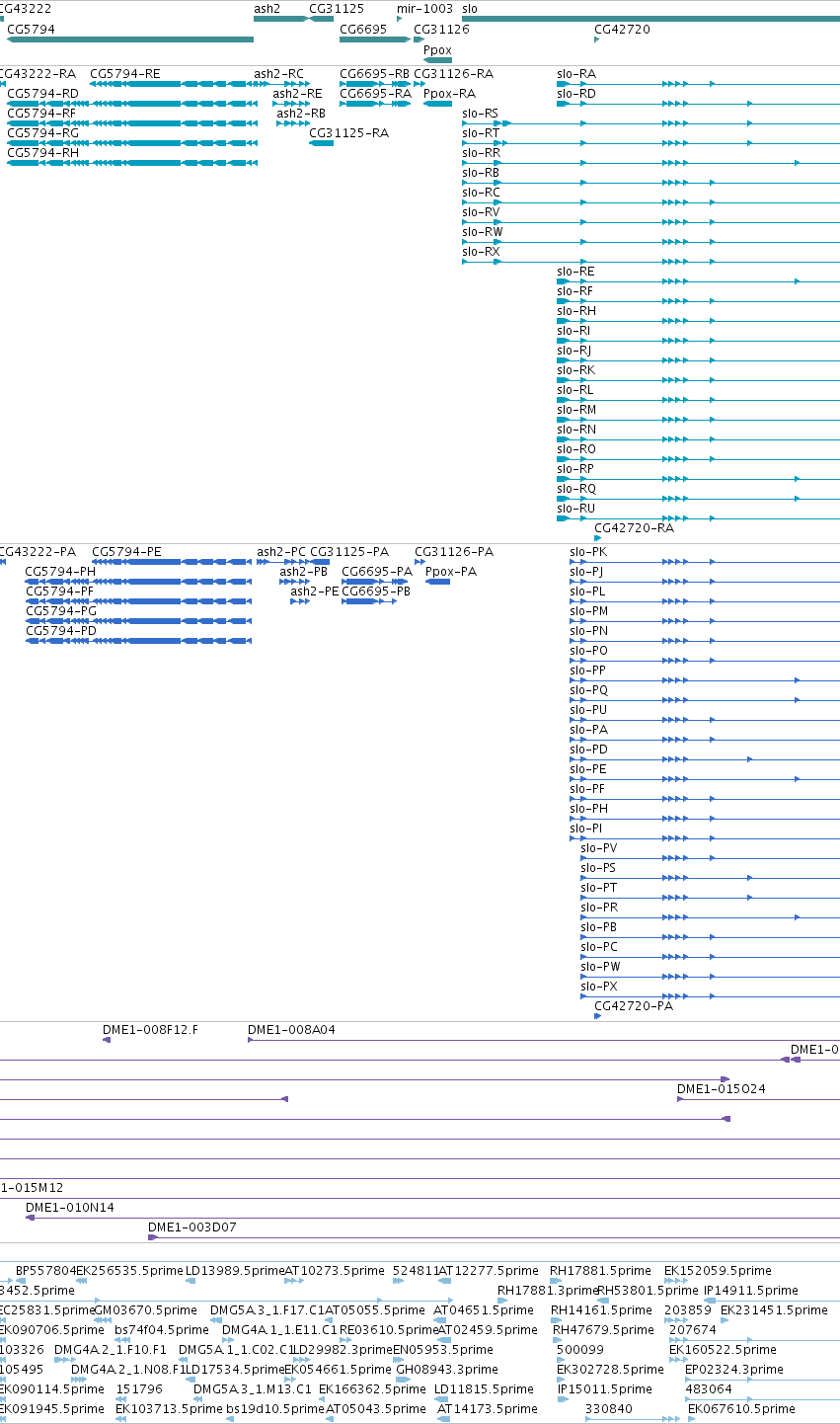Click EST EK067610.5prime

pos(741,1409)
